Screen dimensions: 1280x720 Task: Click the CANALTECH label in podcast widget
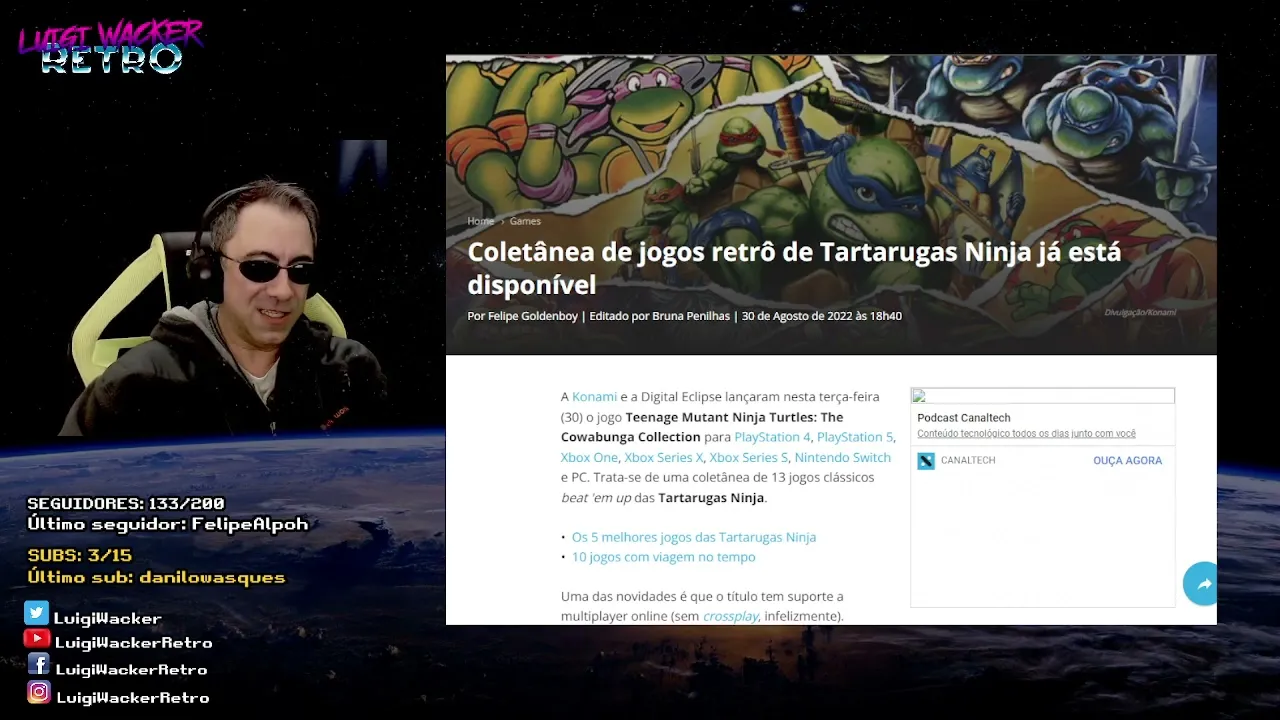coord(968,461)
